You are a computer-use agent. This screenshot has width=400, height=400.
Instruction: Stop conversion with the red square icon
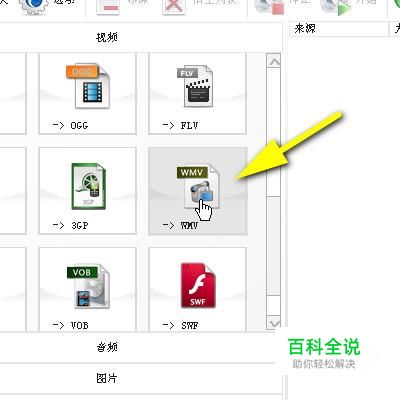pos(269,7)
